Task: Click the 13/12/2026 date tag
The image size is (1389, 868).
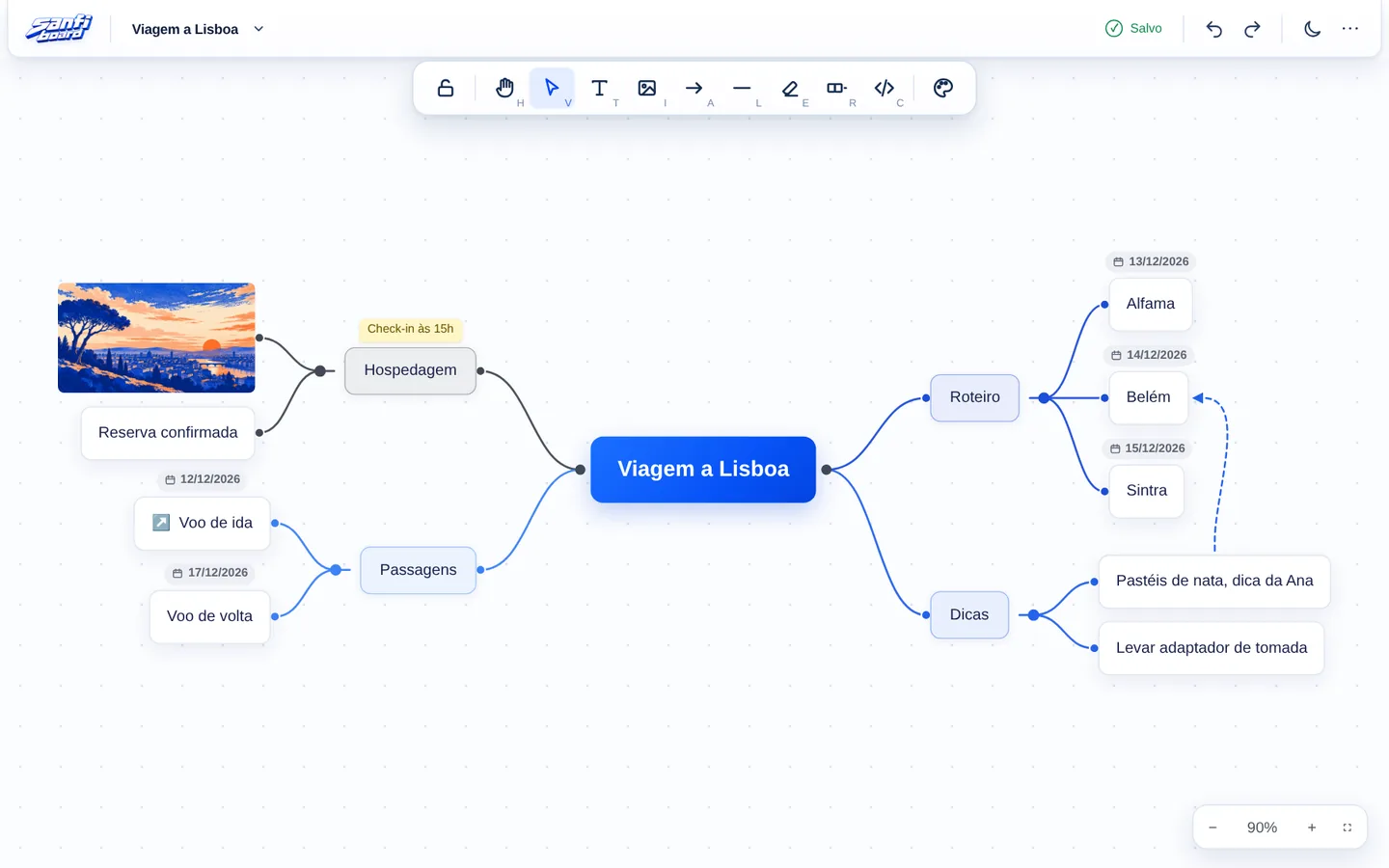Action: pyautogui.click(x=1151, y=261)
